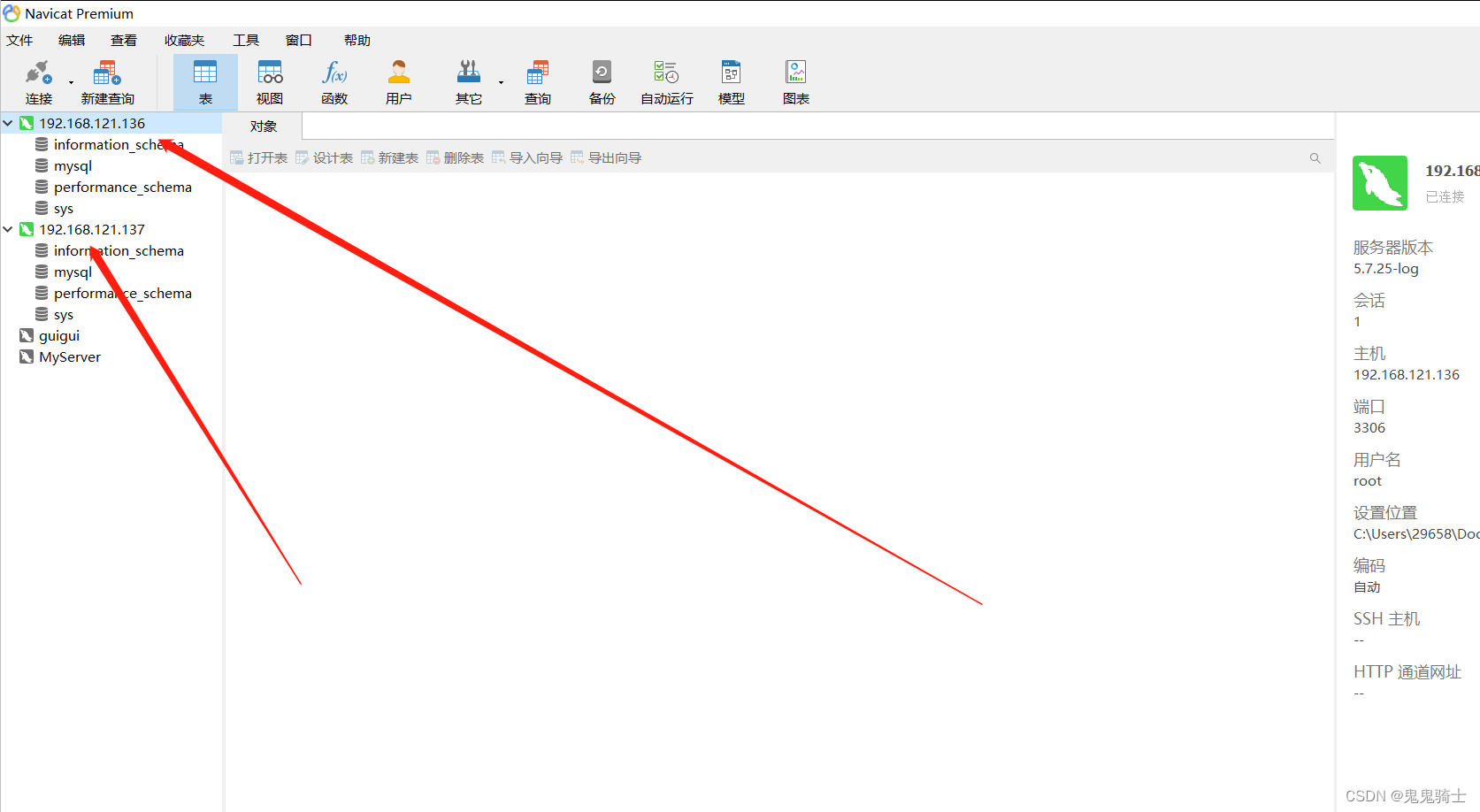1480x812 pixels.
Task: Select mysql database under 192.168.121.136
Action: pyautogui.click(x=73, y=166)
